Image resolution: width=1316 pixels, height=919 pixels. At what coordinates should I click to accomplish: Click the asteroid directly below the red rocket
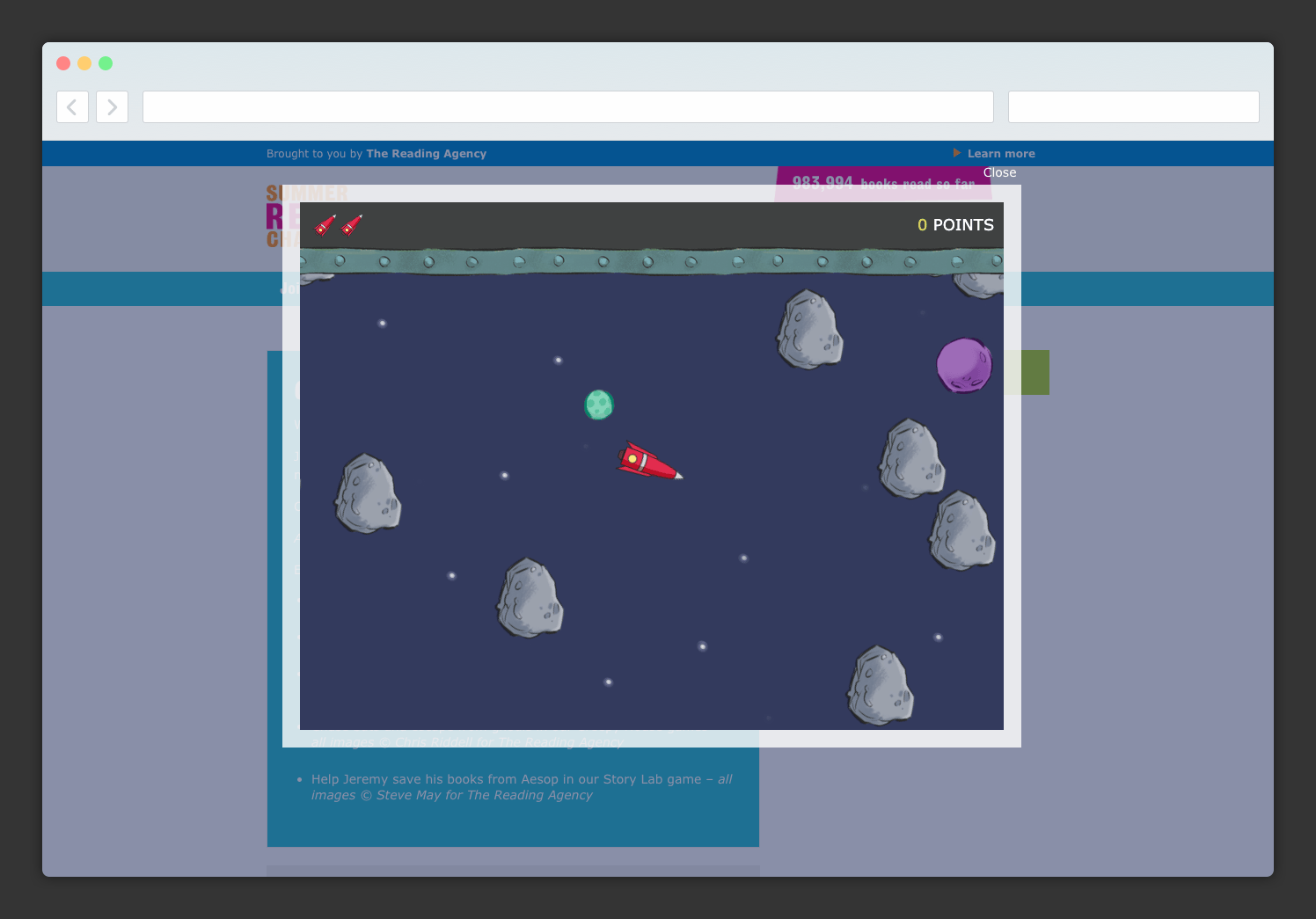tap(530, 597)
